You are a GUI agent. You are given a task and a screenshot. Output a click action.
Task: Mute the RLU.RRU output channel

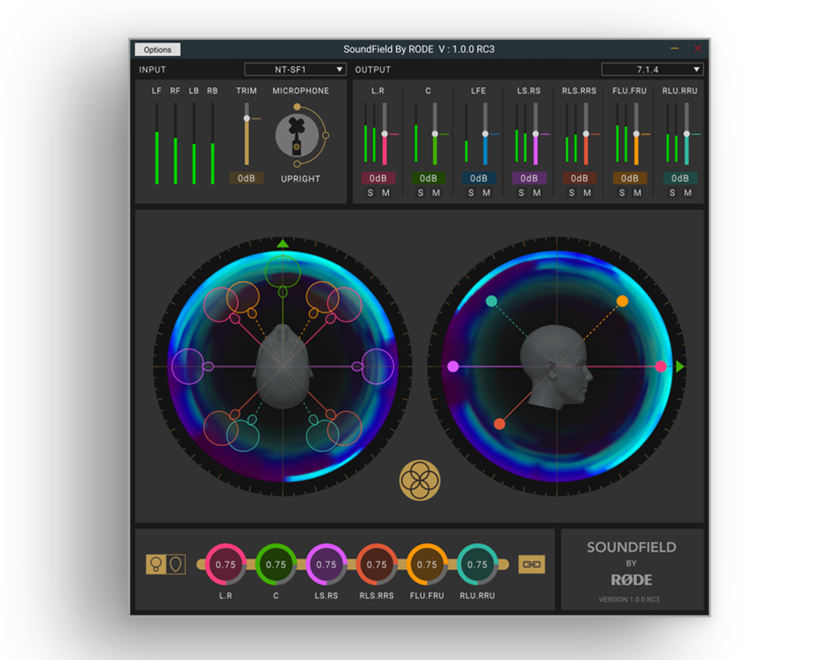[688, 193]
